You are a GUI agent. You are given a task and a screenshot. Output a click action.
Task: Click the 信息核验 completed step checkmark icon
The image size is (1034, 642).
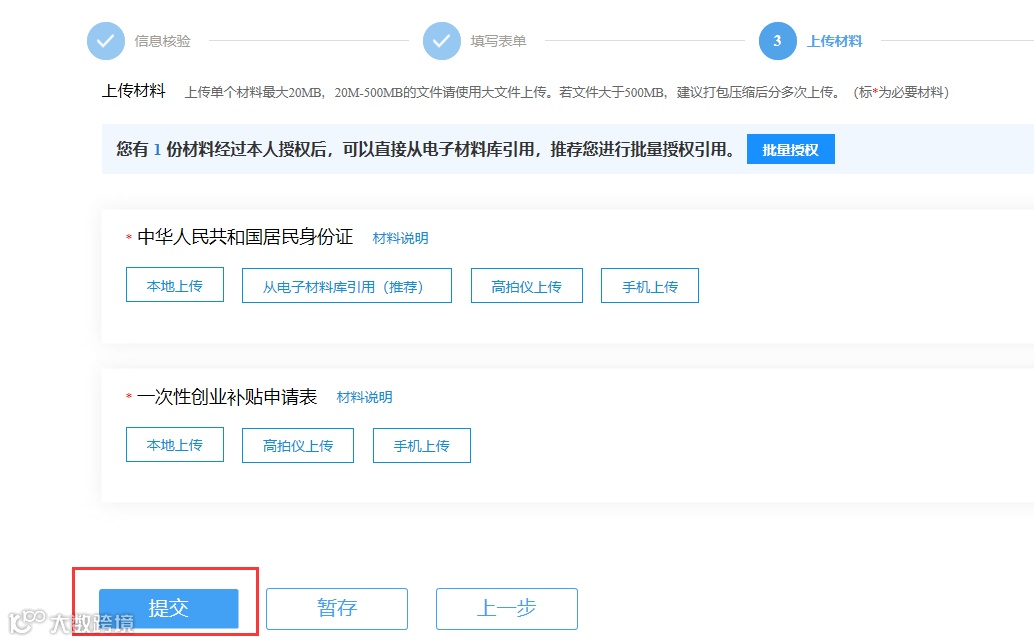click(x=106, y=41)
